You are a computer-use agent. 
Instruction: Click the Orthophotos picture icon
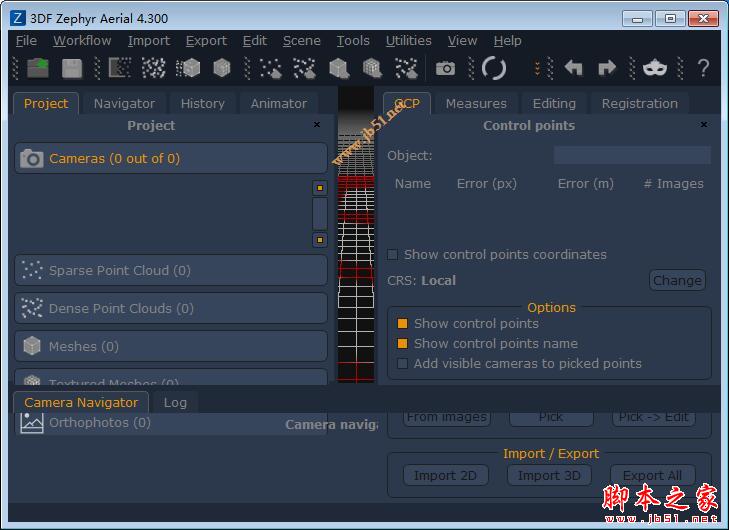point(32,423)
